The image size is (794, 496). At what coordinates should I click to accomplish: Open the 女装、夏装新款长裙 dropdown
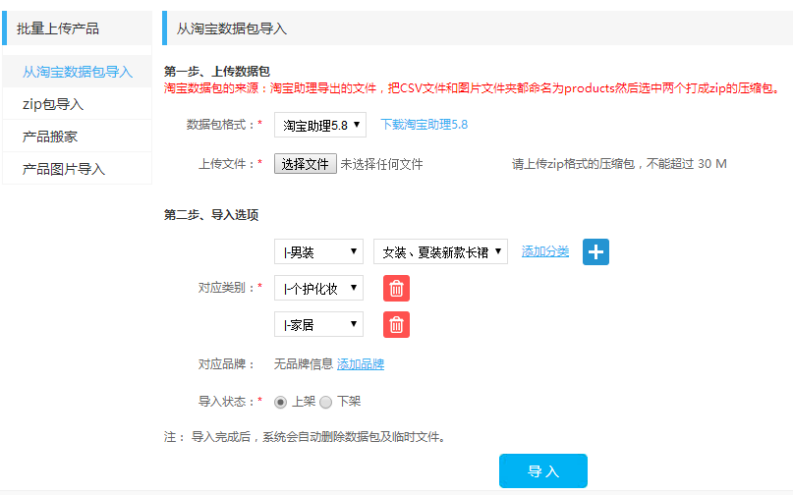pyautogui.click(x=440, y=252)
